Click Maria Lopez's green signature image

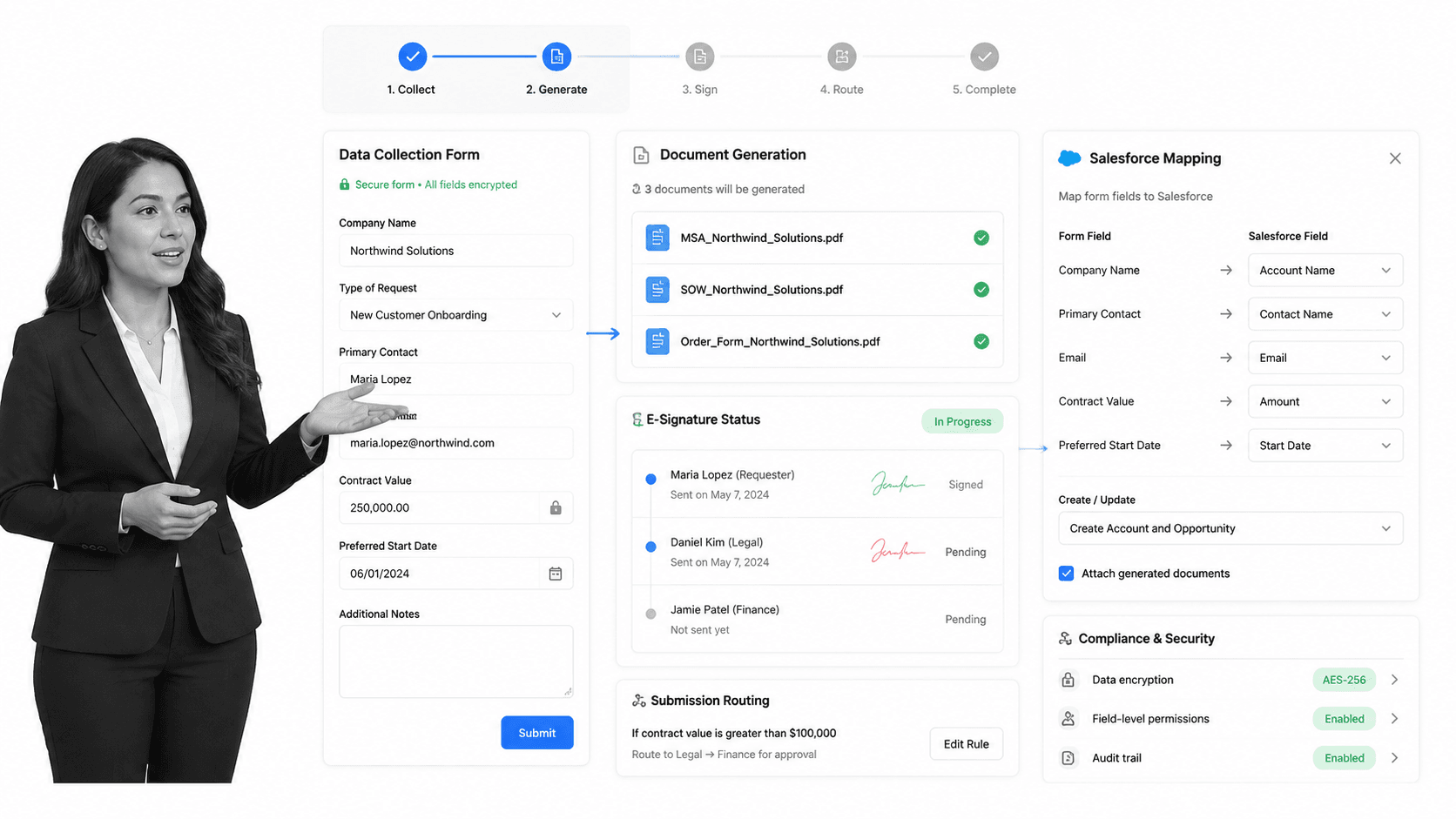tap(897, 483)
